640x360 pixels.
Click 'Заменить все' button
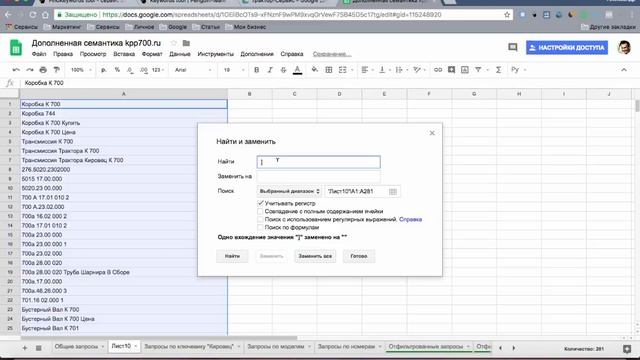(315, 256)
